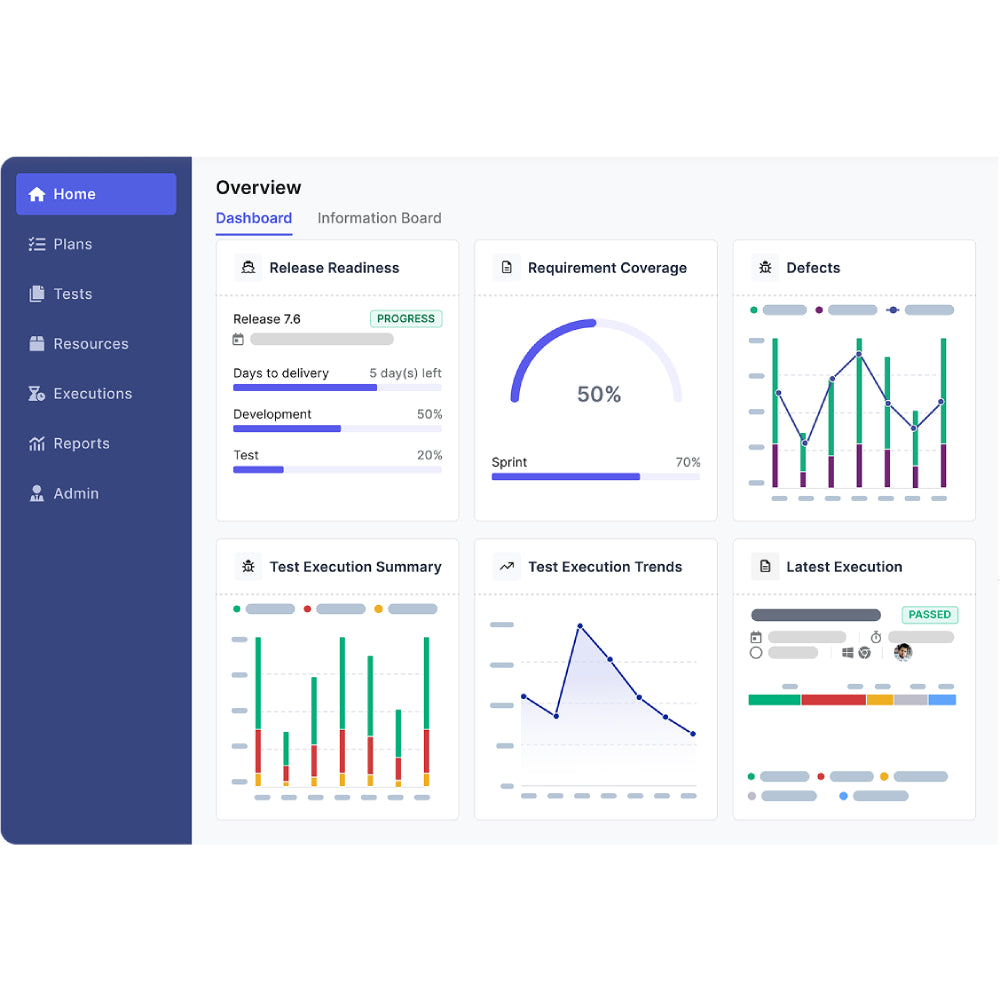This screenshot has height=1000, width=1000.
Task: Select the Reports icon in the sidebar
Action: 35,444
